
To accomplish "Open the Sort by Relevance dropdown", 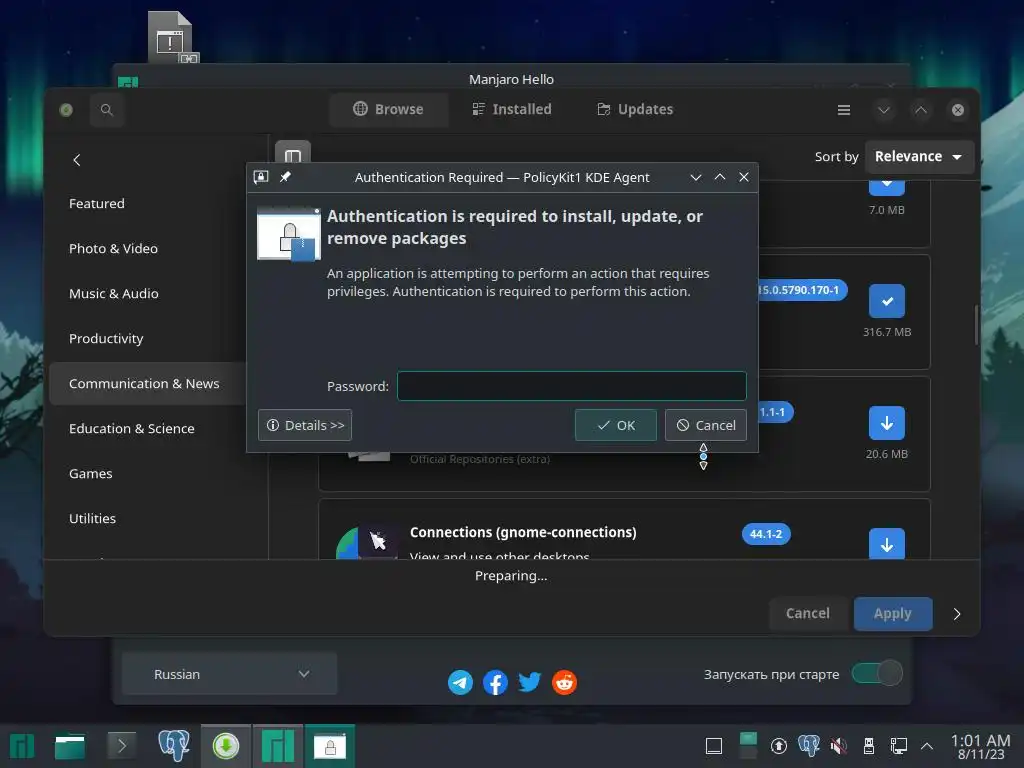I will coord(919,157).
